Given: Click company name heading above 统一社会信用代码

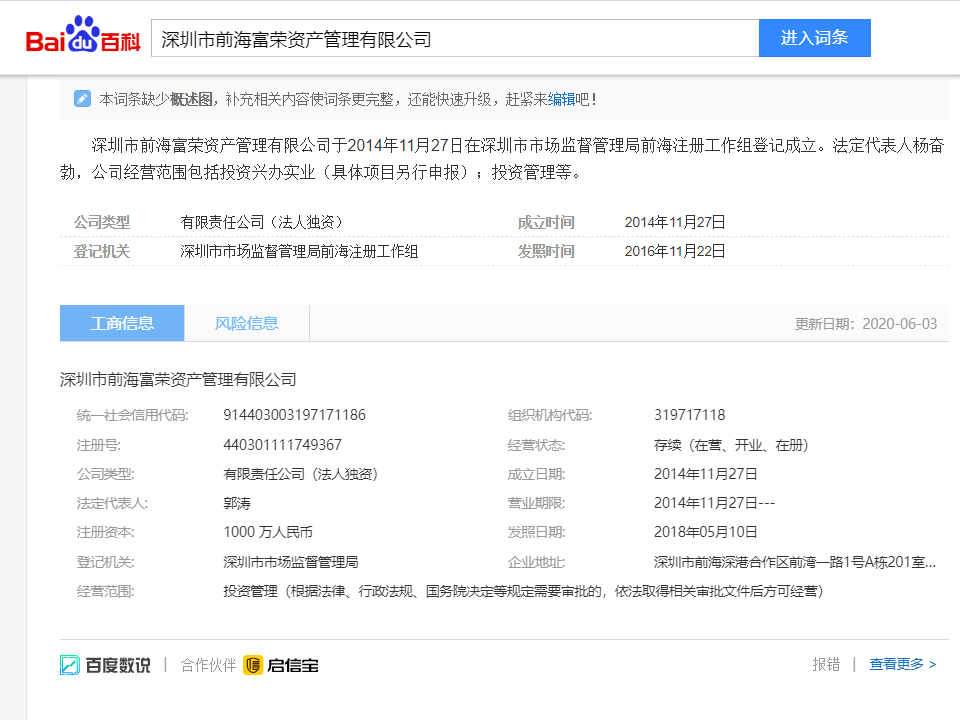Looking at the screenshot, I should pyautogui.click(x=178, y=379).
